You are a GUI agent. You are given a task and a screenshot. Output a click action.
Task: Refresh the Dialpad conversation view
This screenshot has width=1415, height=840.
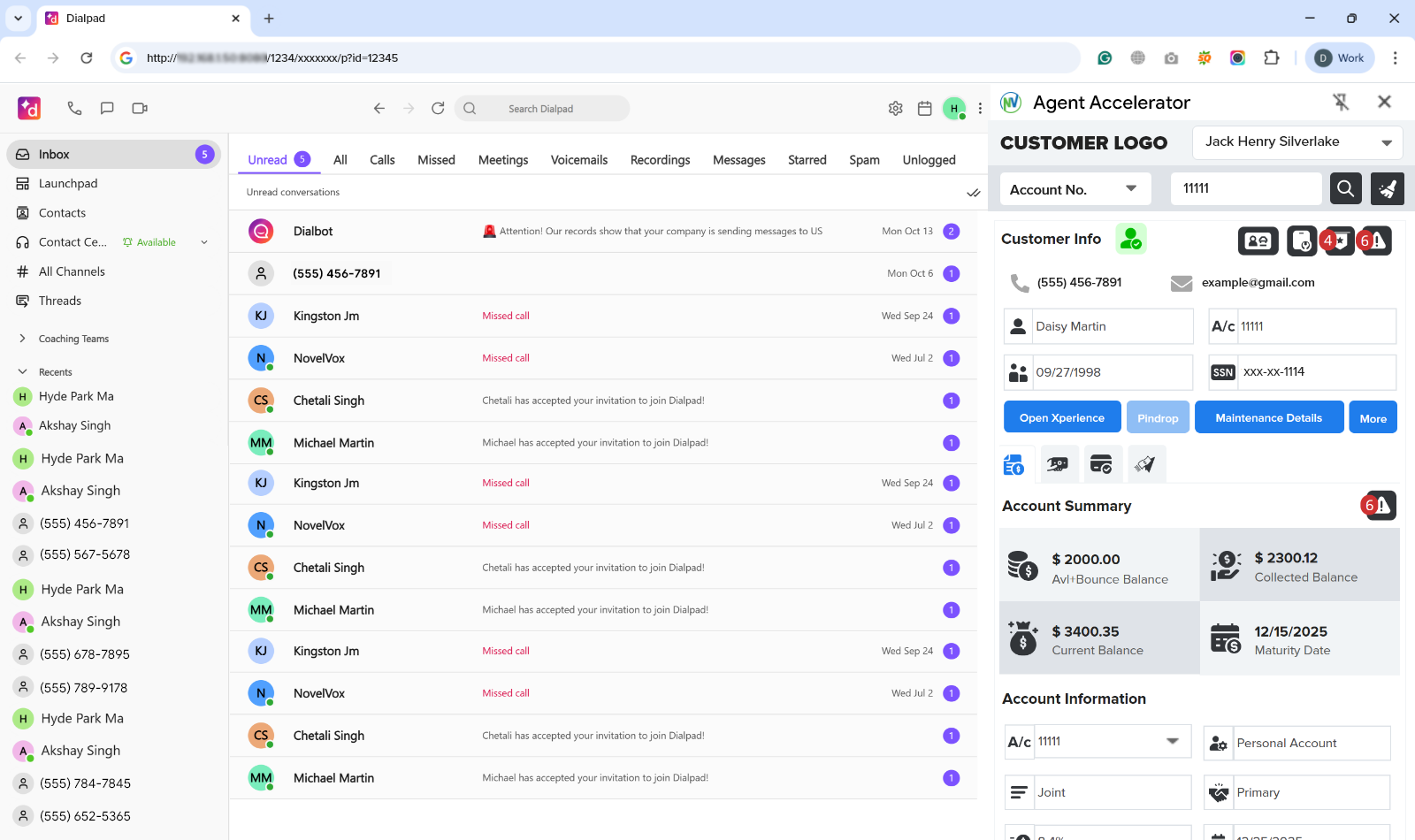pyautogui.click(x=438, y=108)
